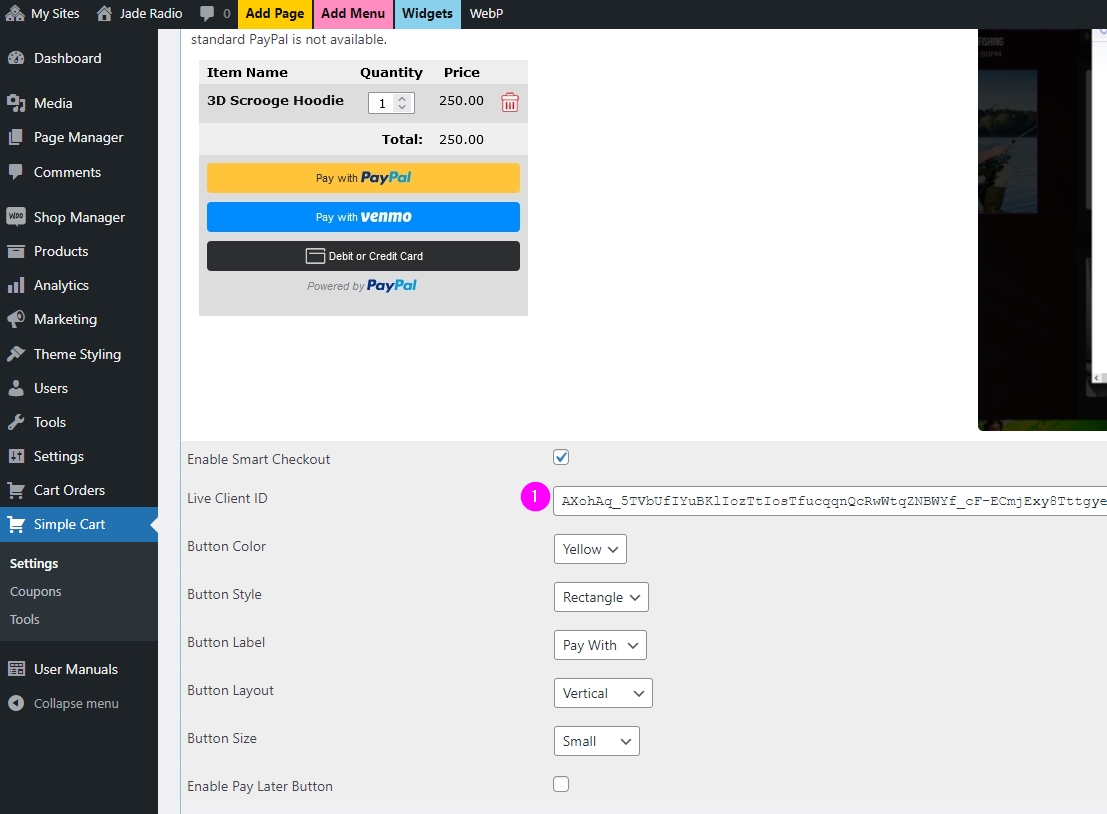
Task: Open Simple Cart Coupons submenu
Action: 35,592
